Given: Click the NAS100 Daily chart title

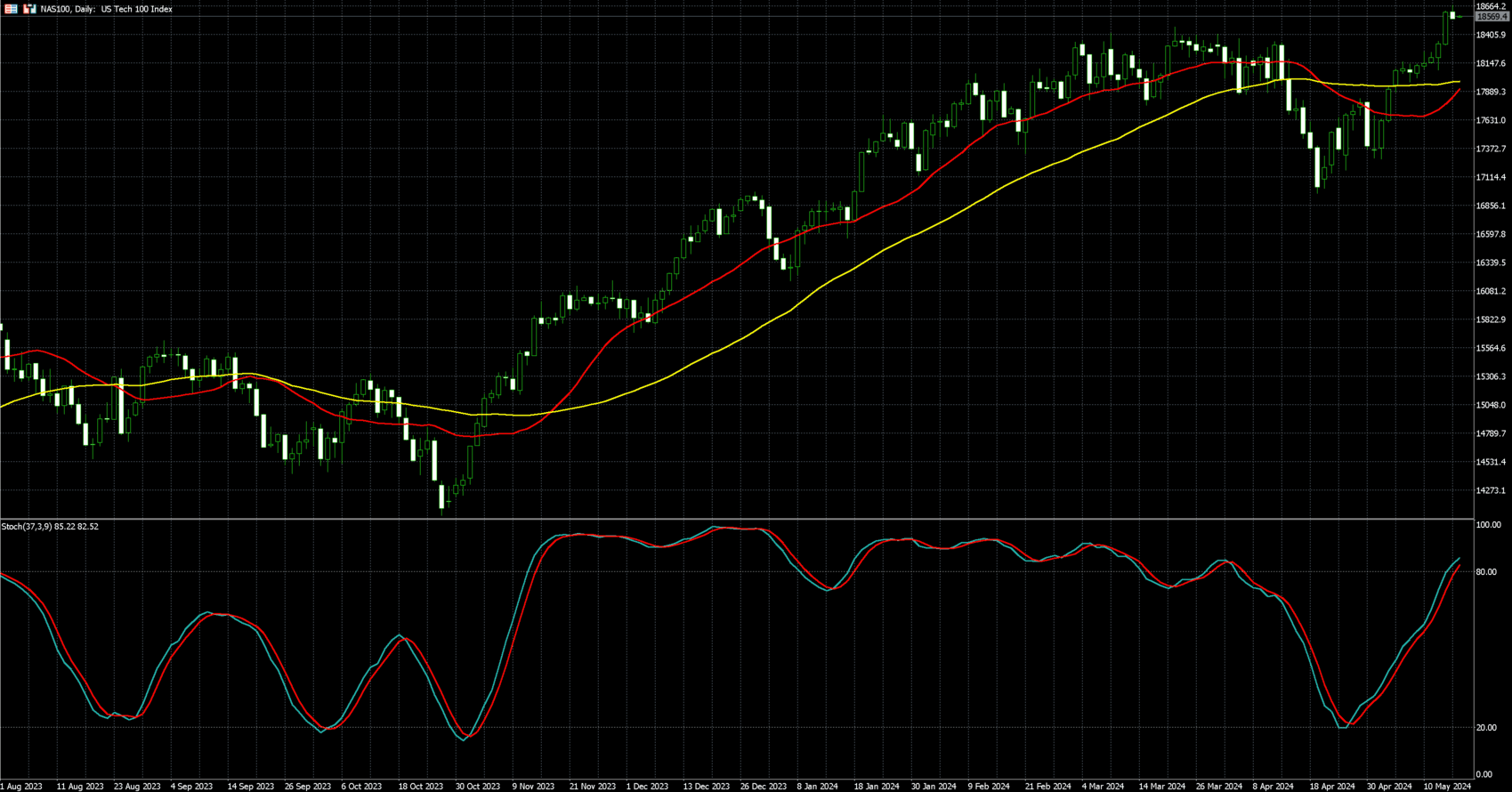Looking at the screenshot, I should (107, 9).
